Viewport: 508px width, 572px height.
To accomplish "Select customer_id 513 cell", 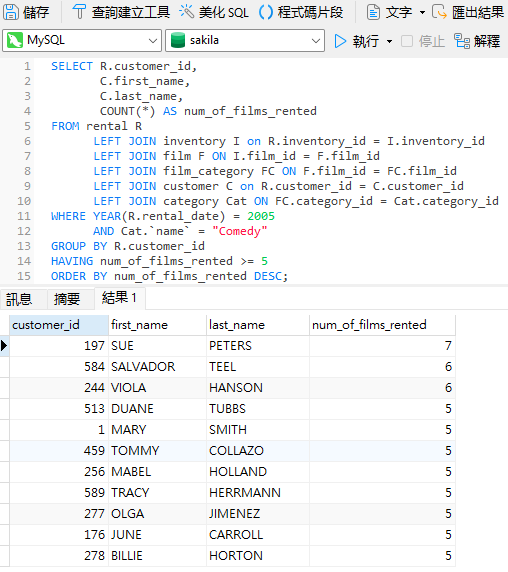I will click(59, 409).
